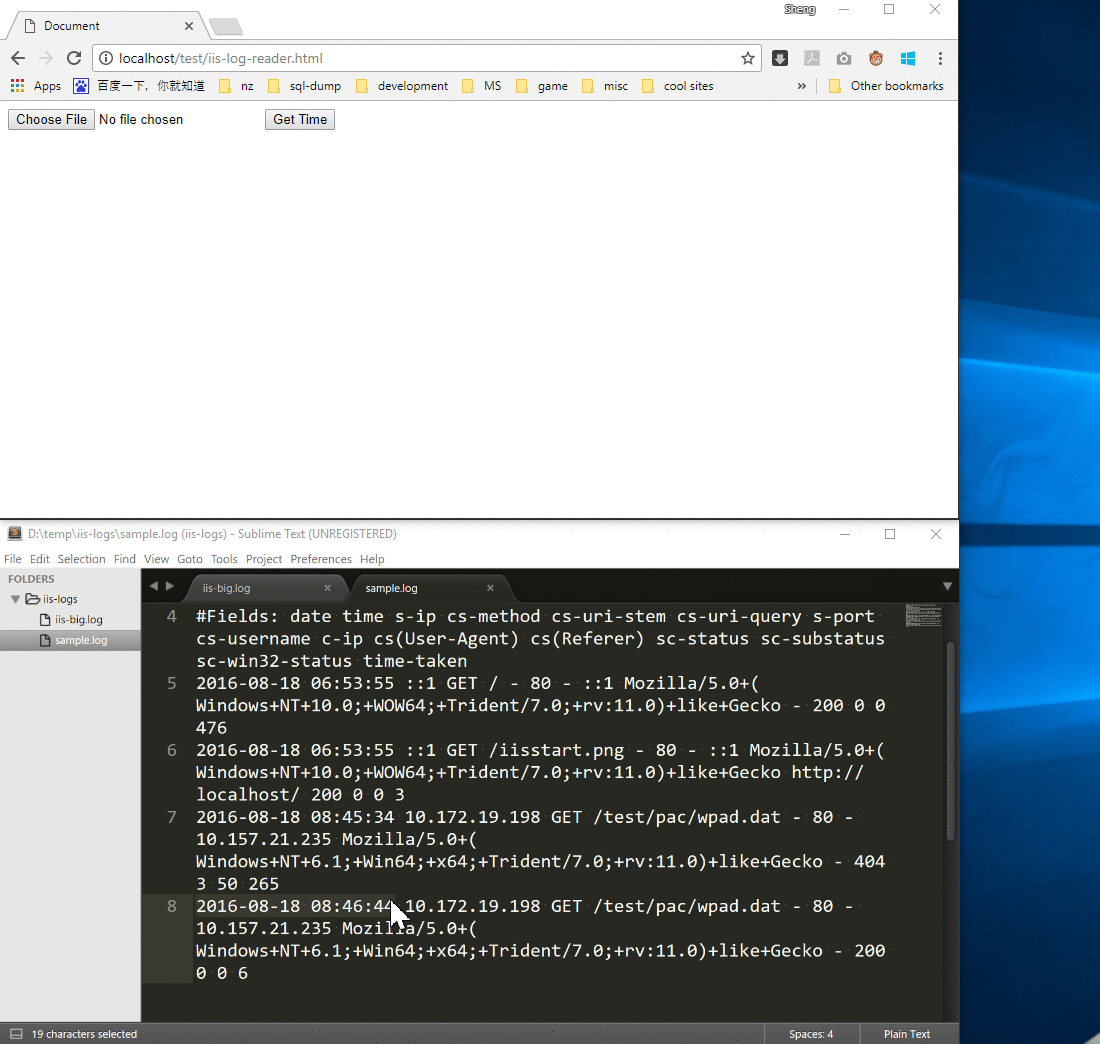The image size is (1100, 1044).
Task: Collapse the iis-logs folder in sidebar
Action: pos(16,599)
